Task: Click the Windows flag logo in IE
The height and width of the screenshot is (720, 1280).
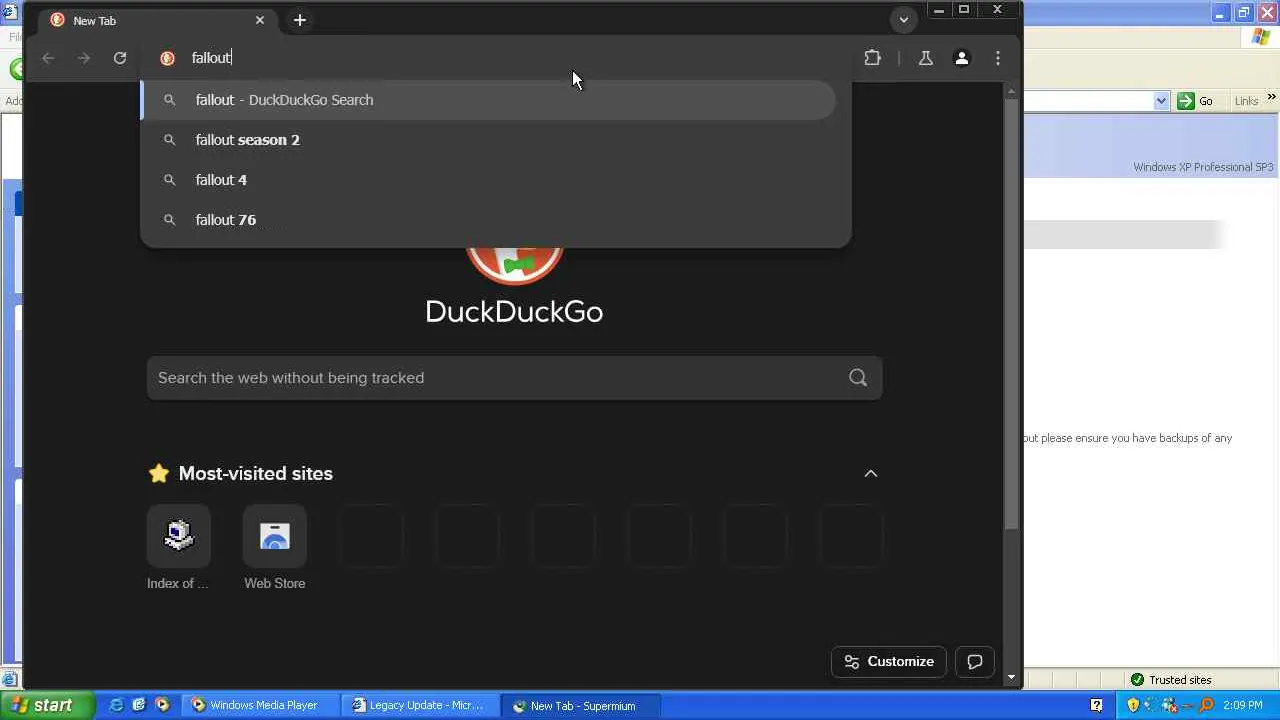Action: click(1261, 37)
